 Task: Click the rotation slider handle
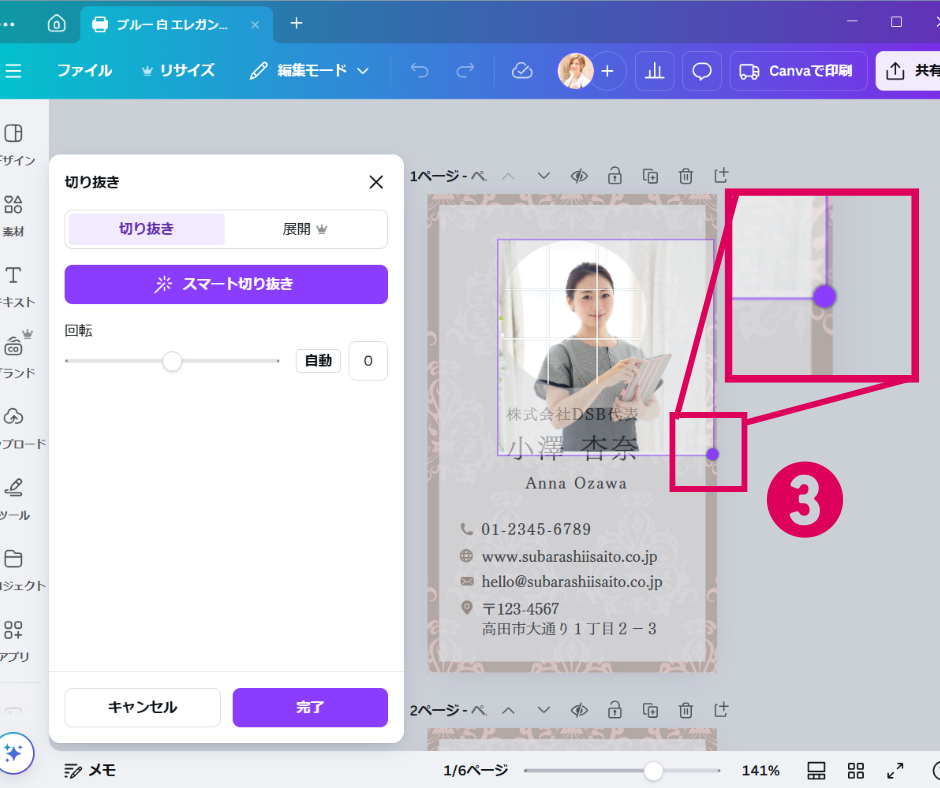[x=172, y=361]
